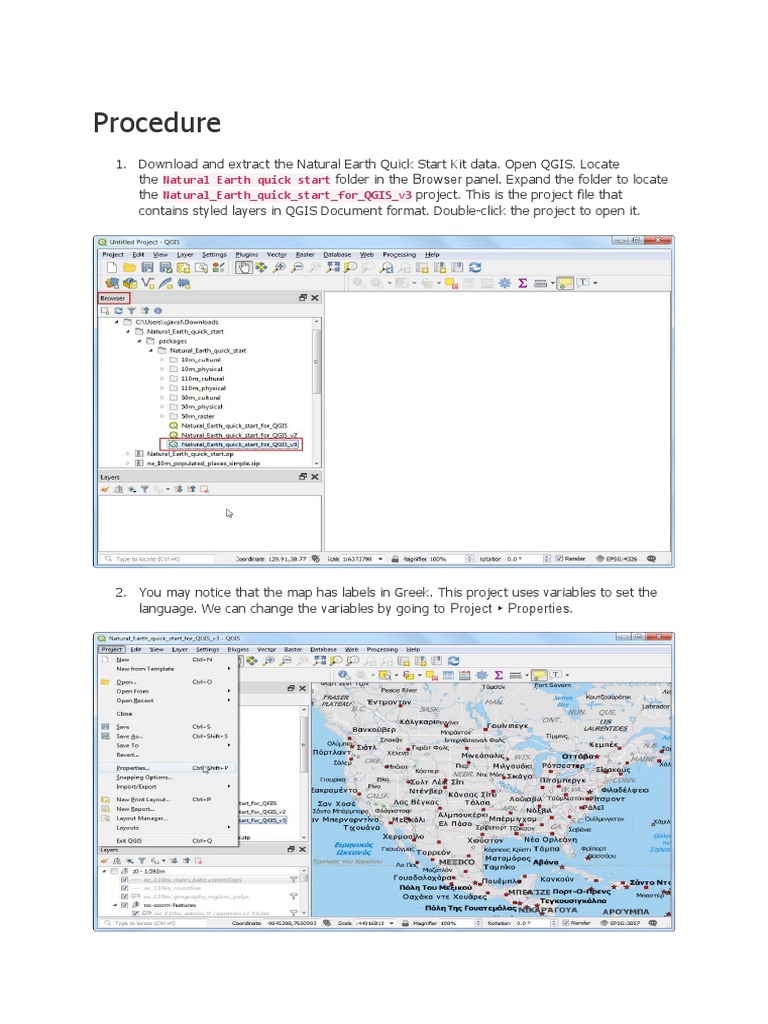Click Save Project icon in upper QGIS toolbar
Screen dimensions: 768x1024
(x=148, y=267)
